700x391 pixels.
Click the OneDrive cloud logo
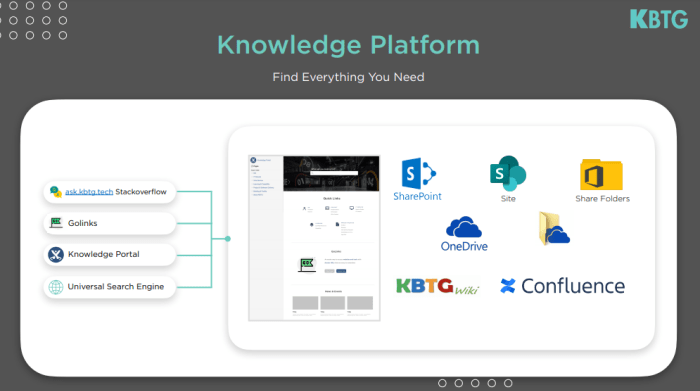point(464,227)
